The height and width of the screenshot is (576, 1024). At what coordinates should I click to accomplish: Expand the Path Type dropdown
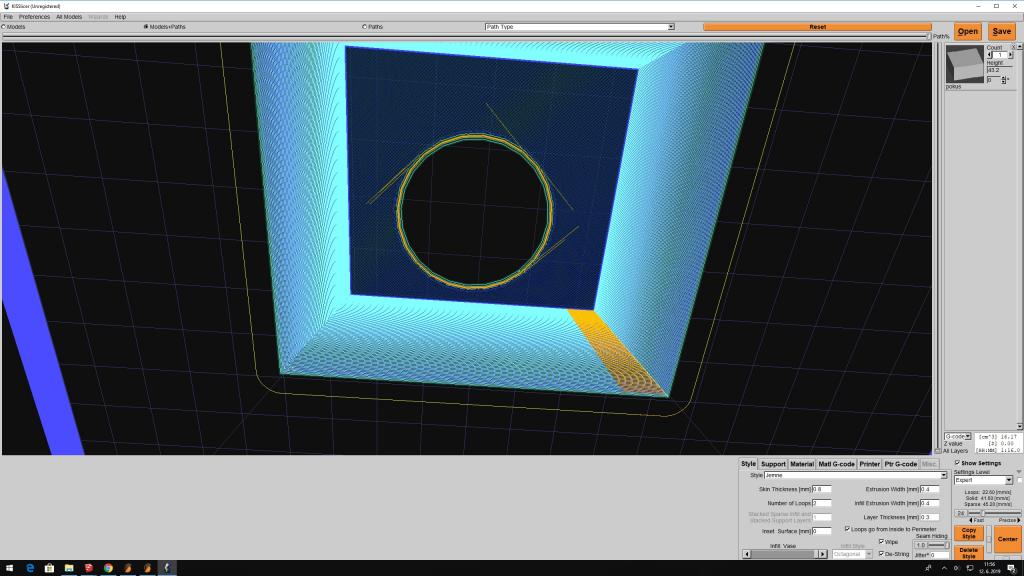(x=670, y=27)
